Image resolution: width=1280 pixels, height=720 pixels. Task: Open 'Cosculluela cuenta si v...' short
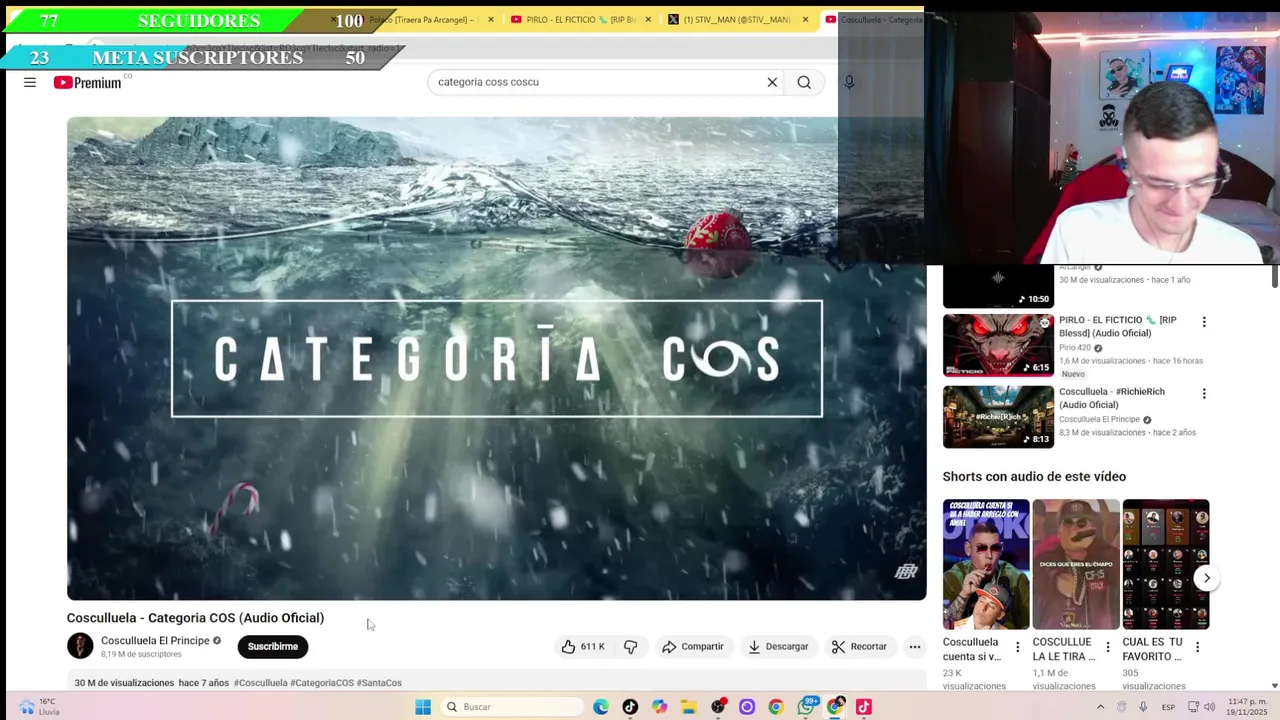[x=986, y=565]
